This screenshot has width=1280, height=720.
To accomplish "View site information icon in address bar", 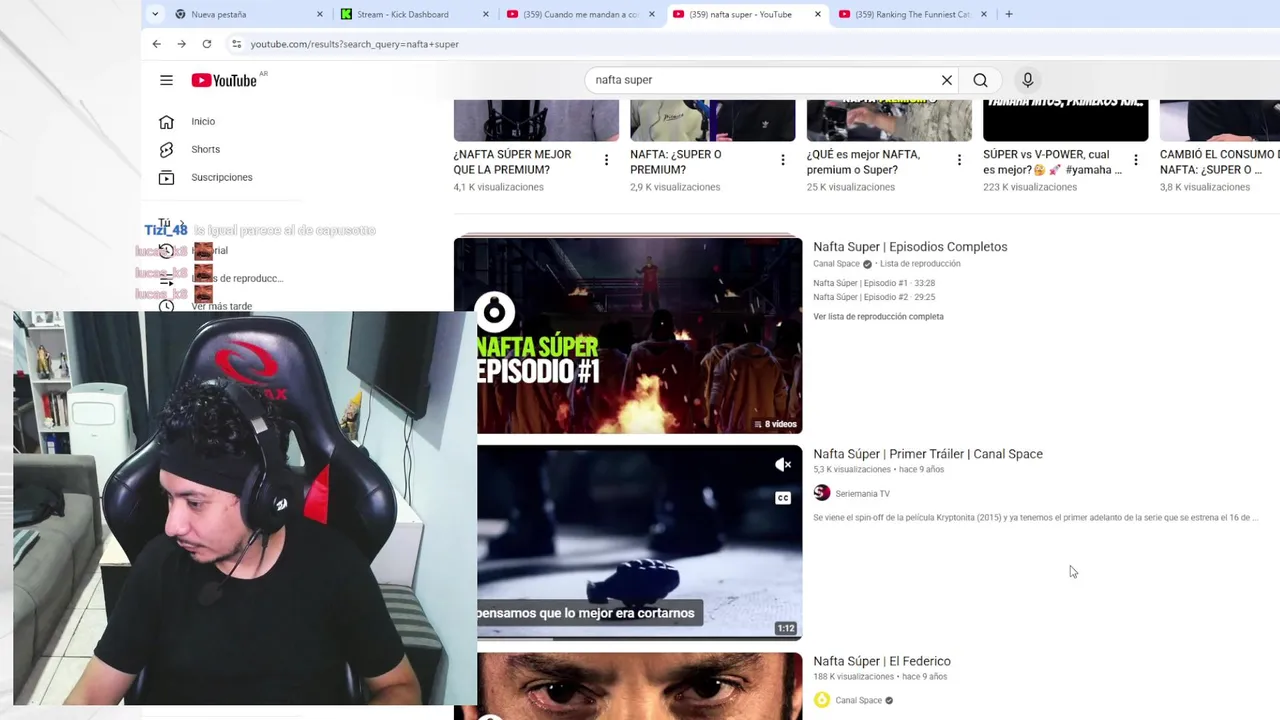I will 236,44.
